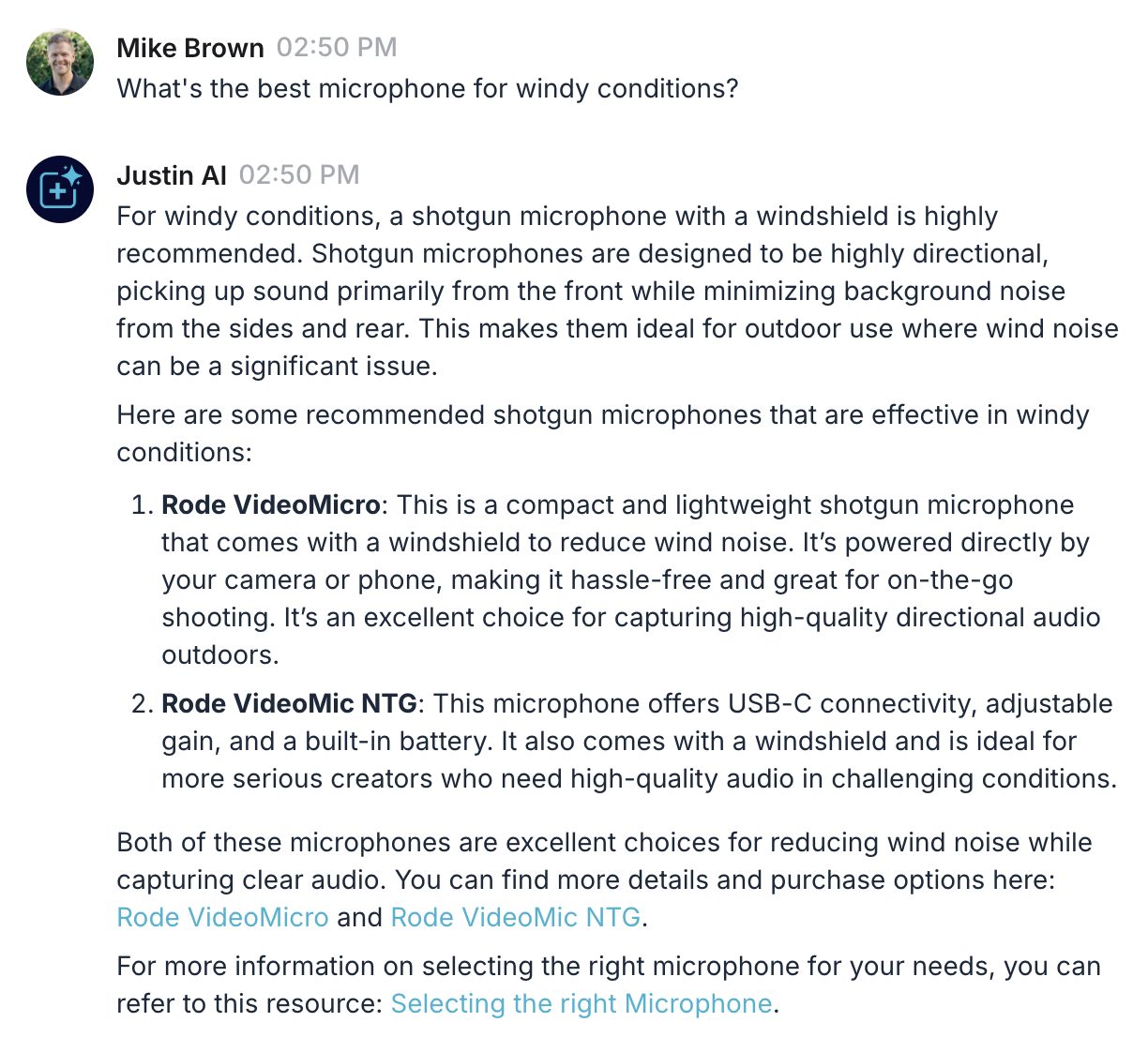Image resolution: width=1148 pixels, height=1052 pixels.
Task: Open the blue Rode VideoMicro hyperlink
Action: pyautogui.click(x=222, y=917)
